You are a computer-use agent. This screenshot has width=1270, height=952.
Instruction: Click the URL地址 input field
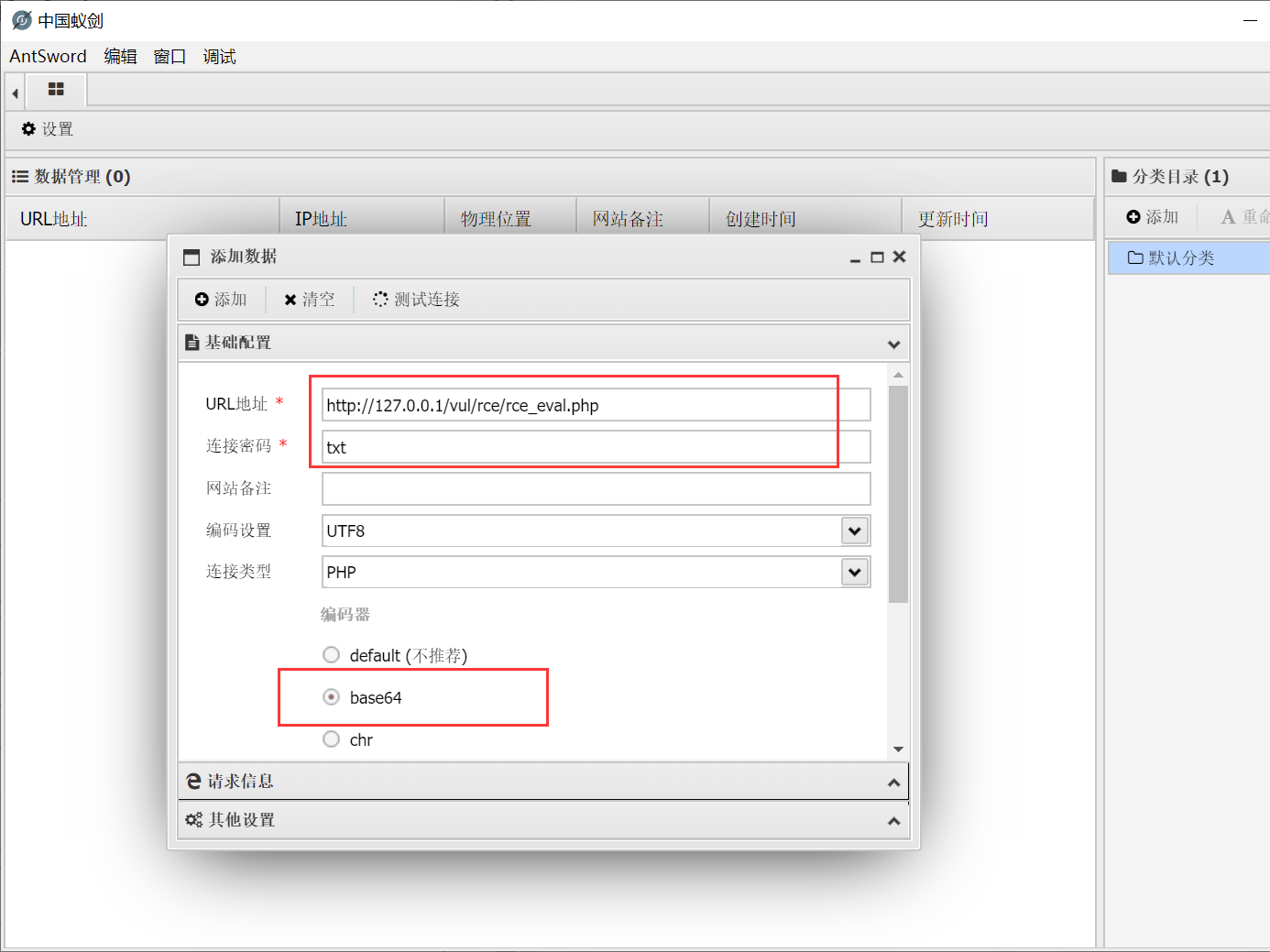596,405
